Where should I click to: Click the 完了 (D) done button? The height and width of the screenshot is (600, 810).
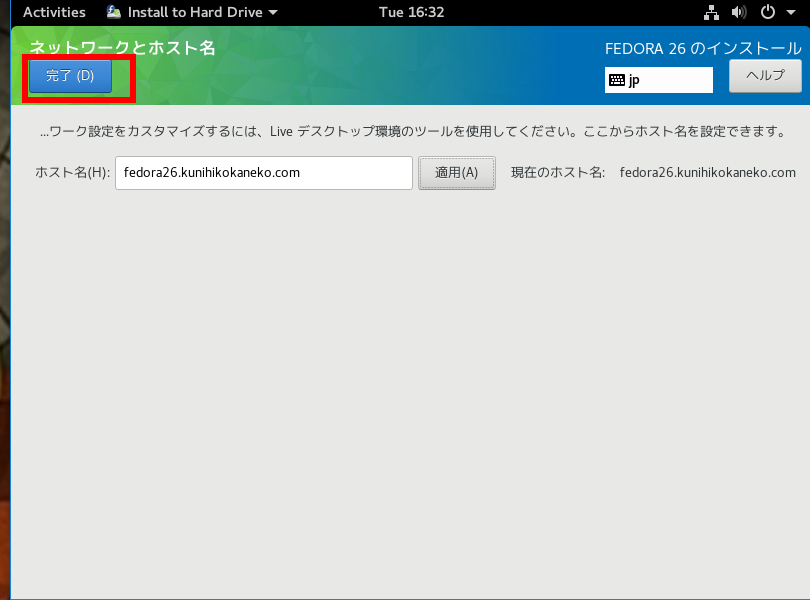click(x=70, y=76)
